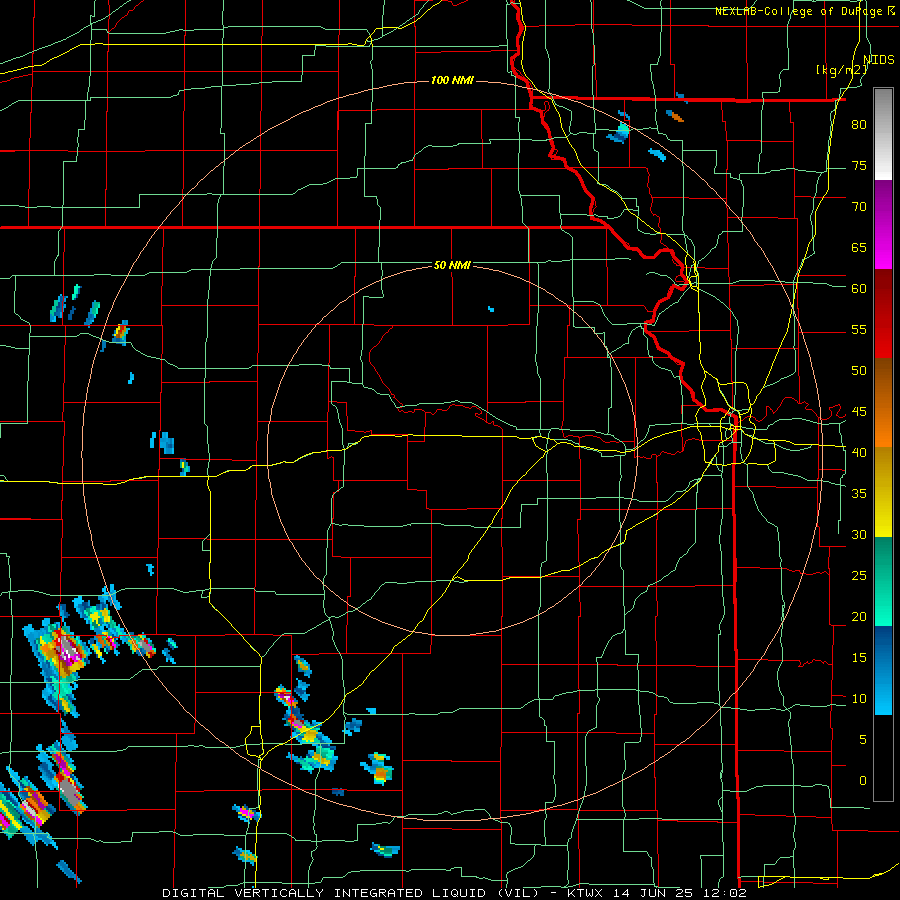
Task: Click the 0 value on the color scale
Action: coord(862,781)
